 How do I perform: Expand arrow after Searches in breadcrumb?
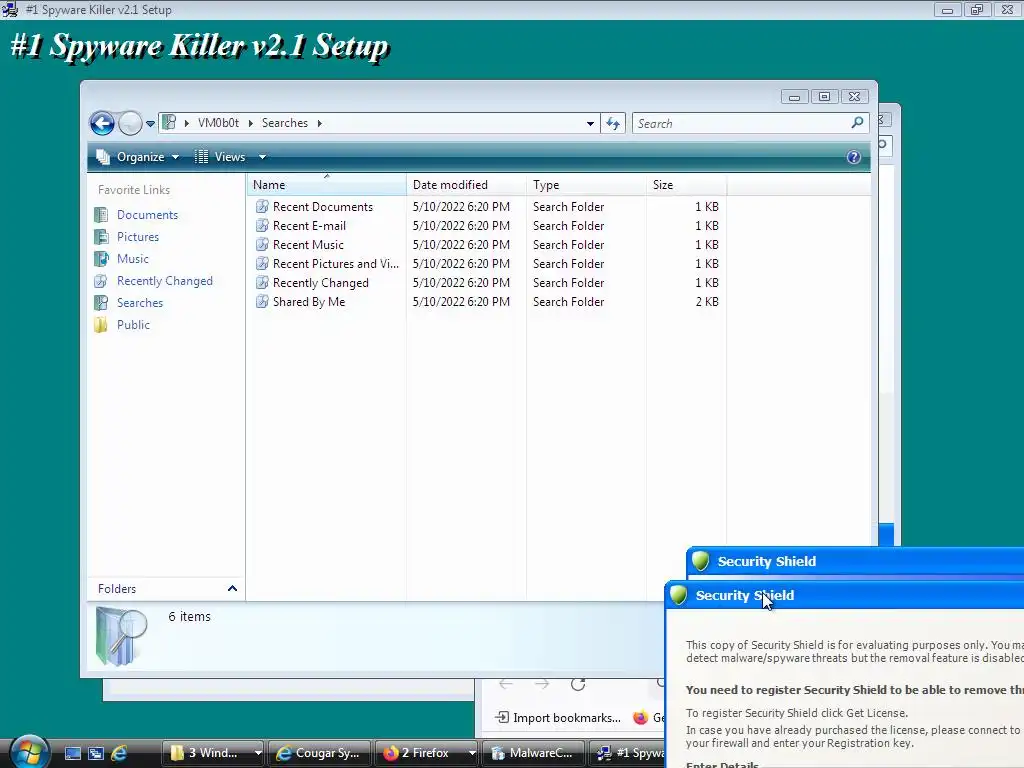pos(319,123)
